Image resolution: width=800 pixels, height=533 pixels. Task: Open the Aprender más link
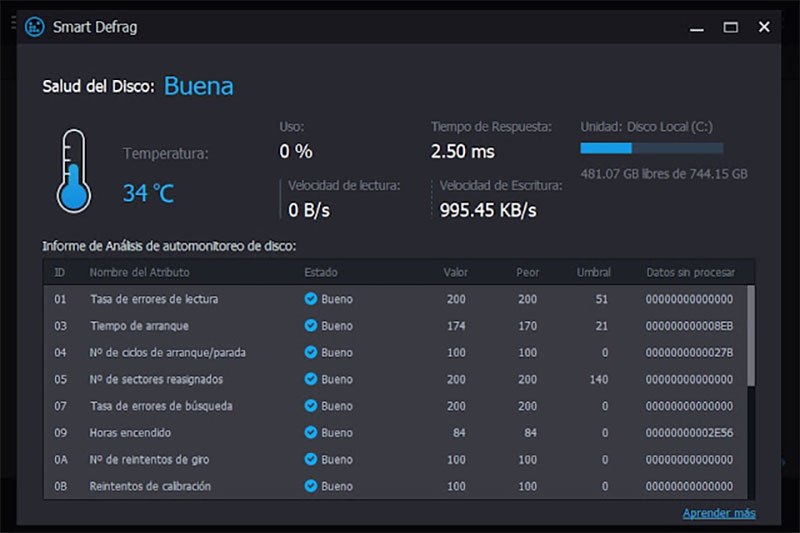pos(719,513)
